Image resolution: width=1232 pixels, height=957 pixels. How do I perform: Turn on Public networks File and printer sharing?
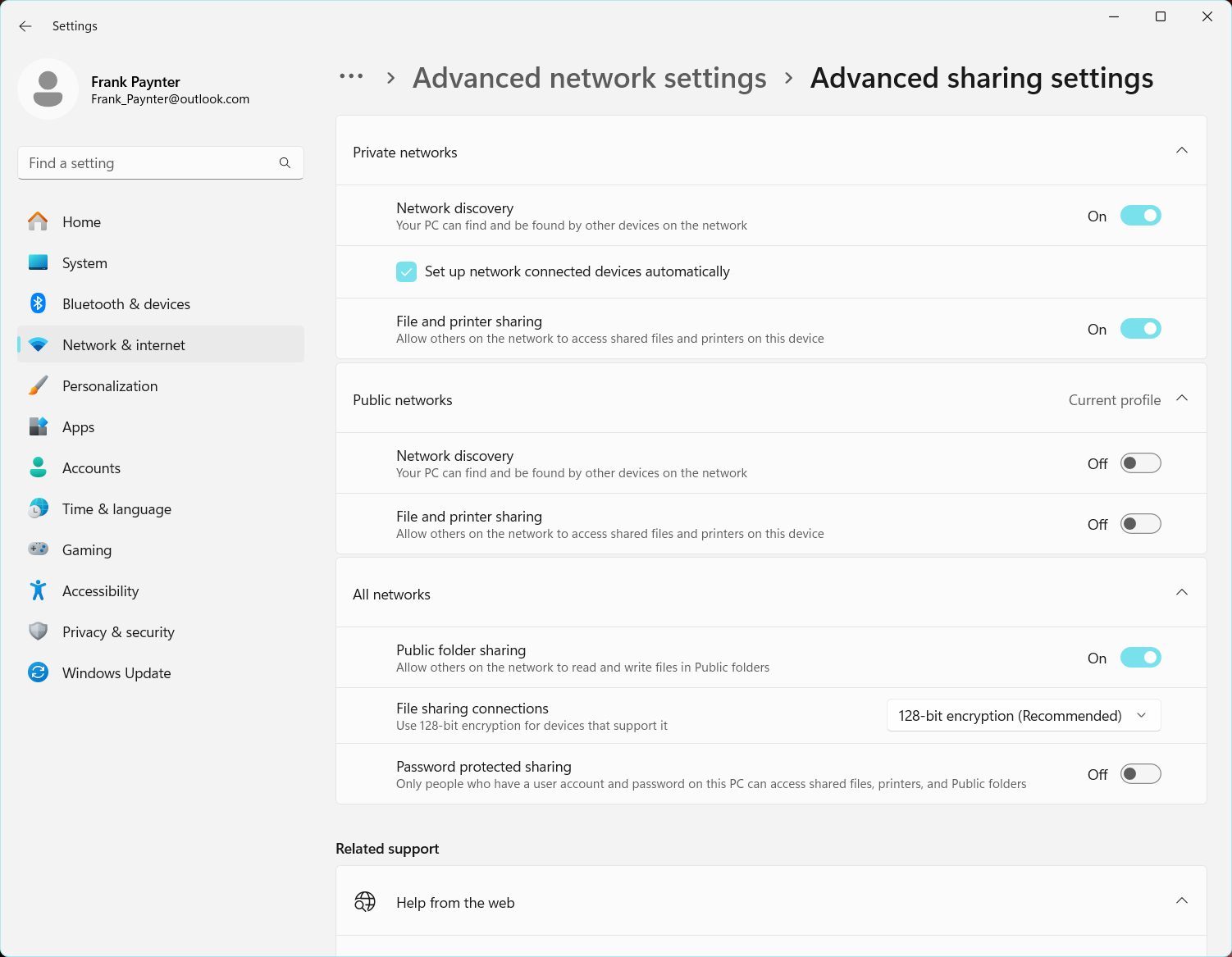pyautogui.click(x=1140, y=524)
